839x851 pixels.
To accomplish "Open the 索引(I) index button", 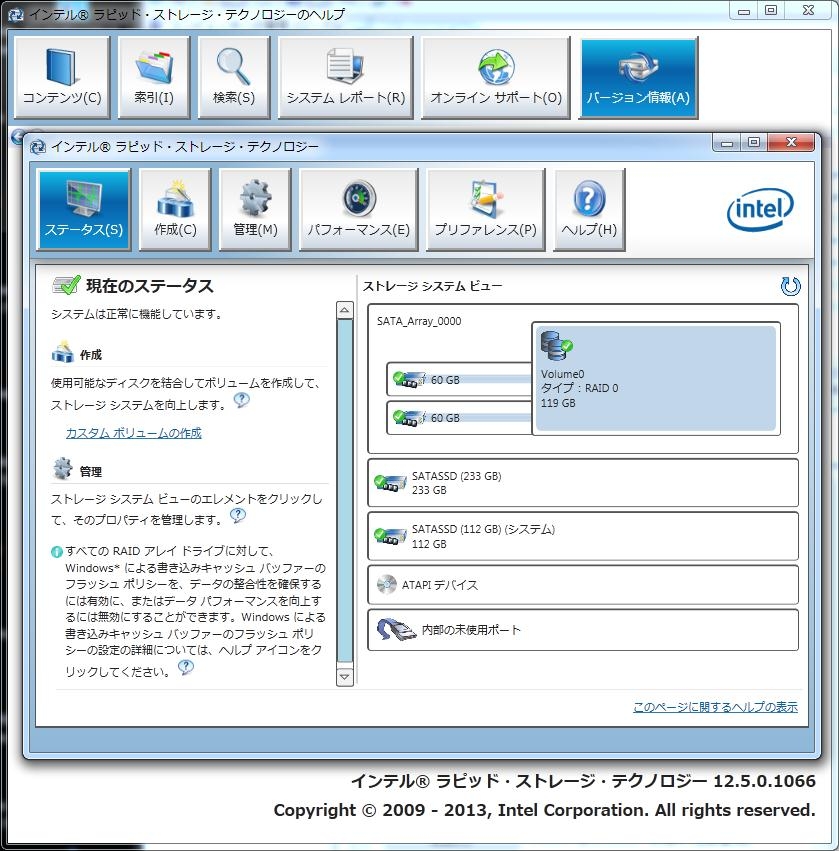I will click(154, 77).
